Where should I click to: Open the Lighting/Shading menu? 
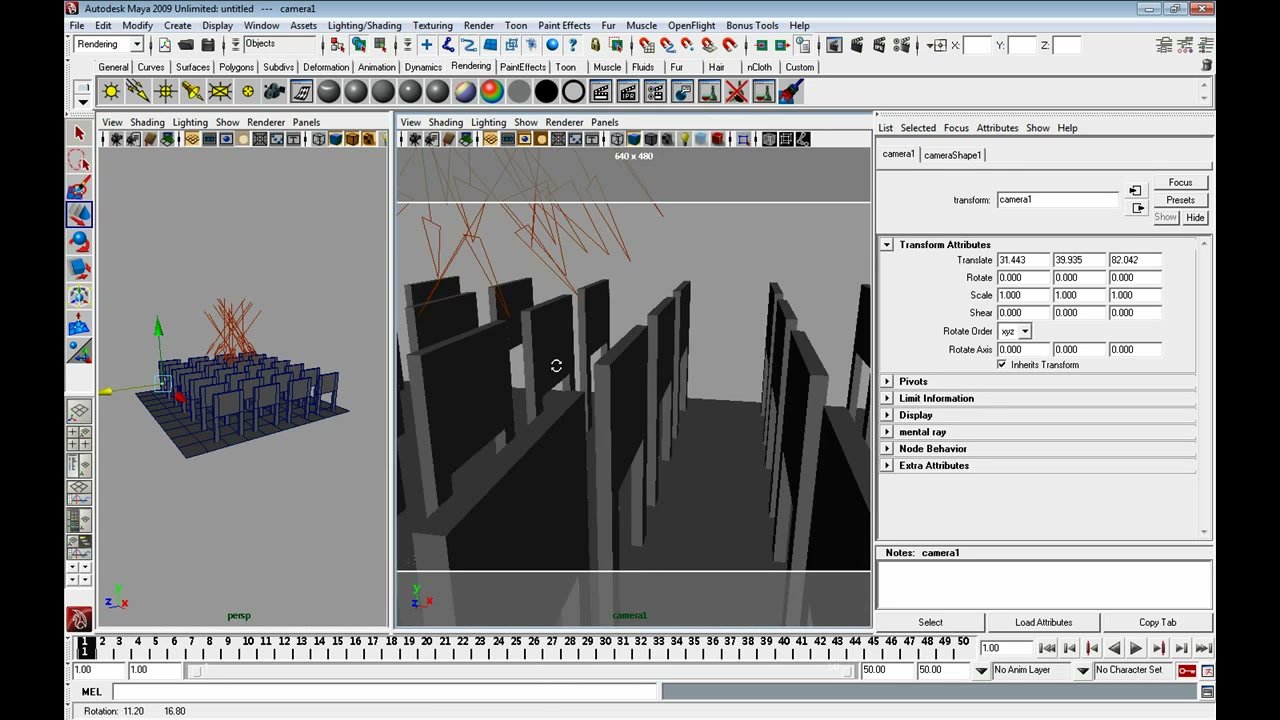point(364,25)
